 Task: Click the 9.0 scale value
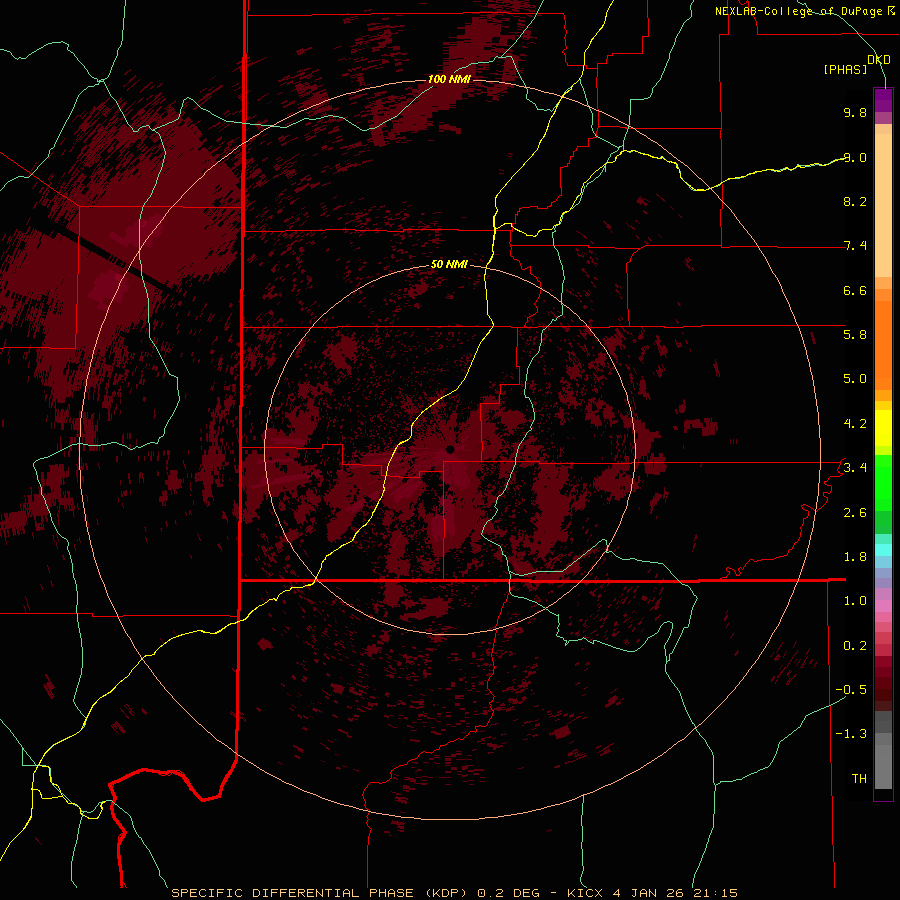(855, 157)
